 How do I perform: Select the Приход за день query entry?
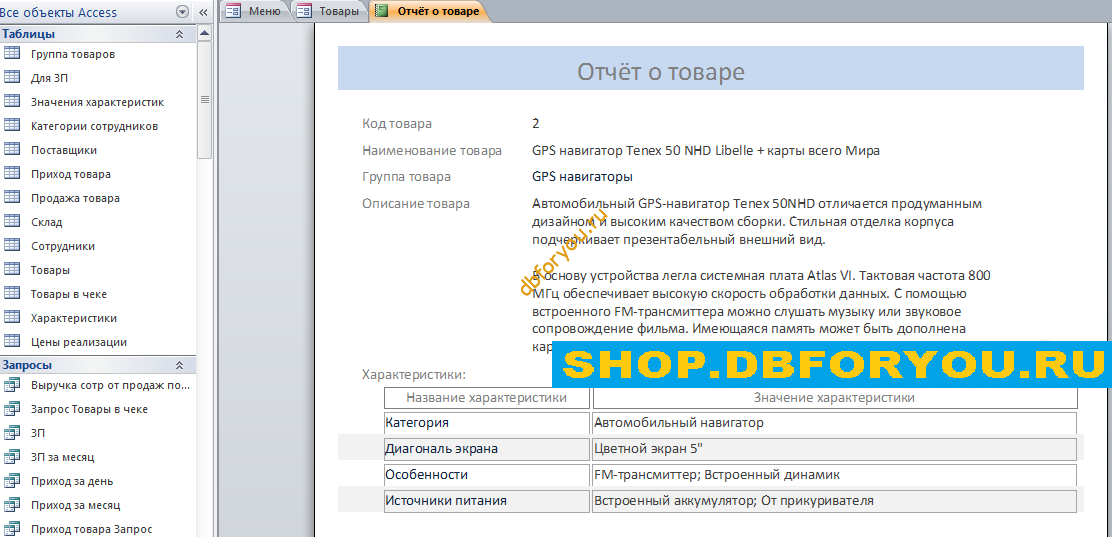[x=72, y=481]
